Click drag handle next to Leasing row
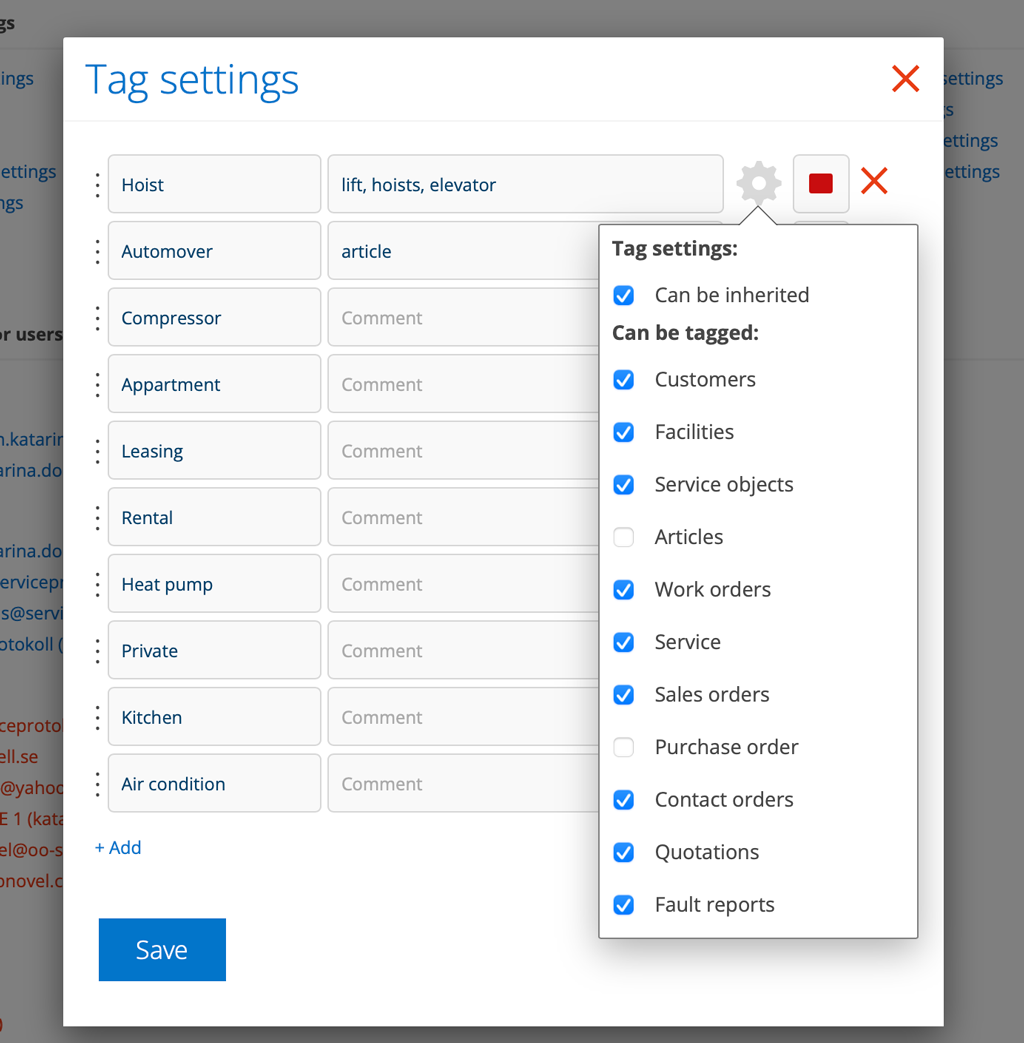Image resolution: width=1024 pixels, height=1043 pixels. (x=97, y=451)
